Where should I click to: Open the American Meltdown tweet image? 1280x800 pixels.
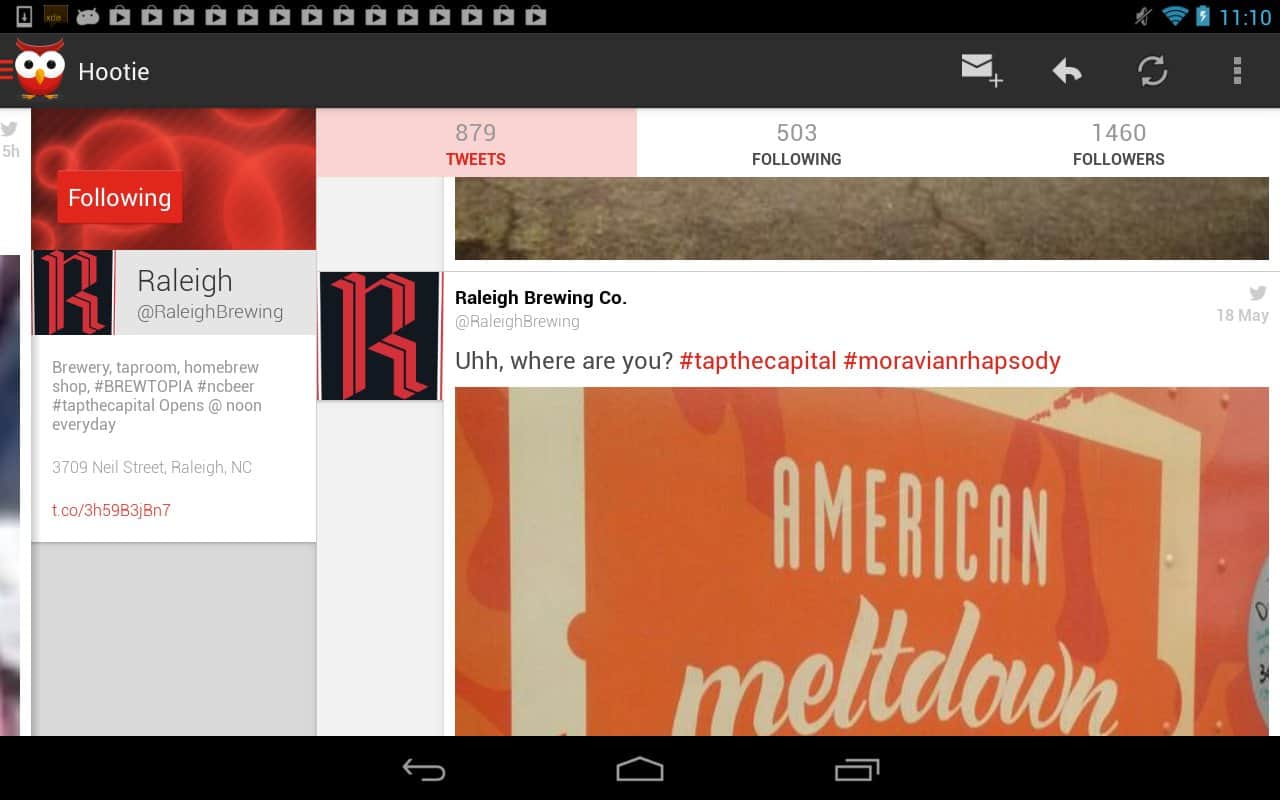click(x=860, y=560)
